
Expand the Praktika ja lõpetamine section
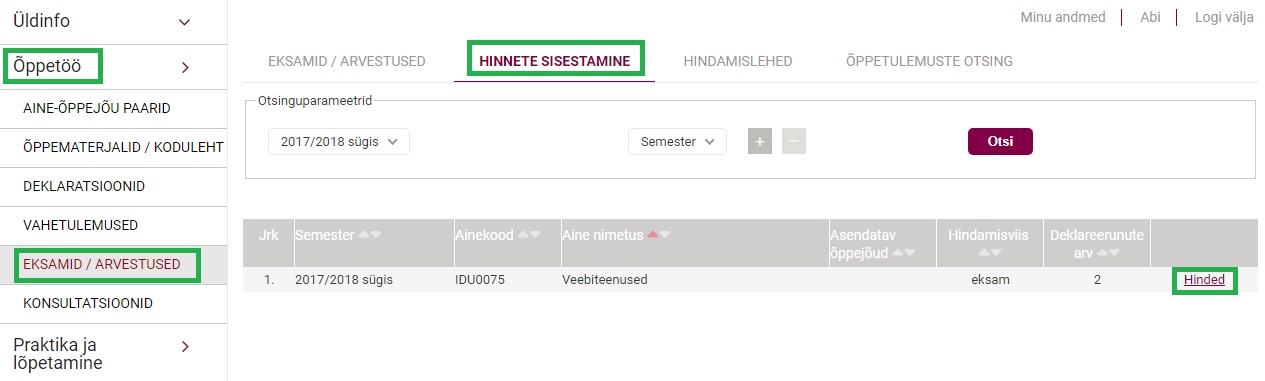point(113,353)
